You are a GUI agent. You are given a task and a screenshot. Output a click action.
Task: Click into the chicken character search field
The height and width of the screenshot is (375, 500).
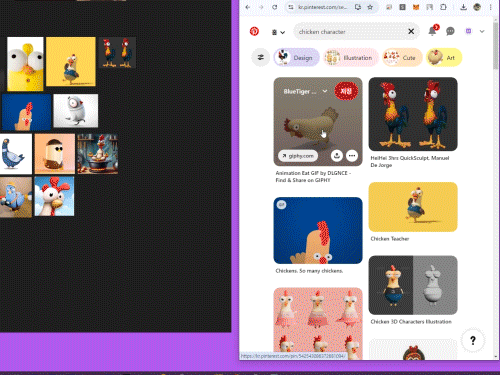[352, 32]
